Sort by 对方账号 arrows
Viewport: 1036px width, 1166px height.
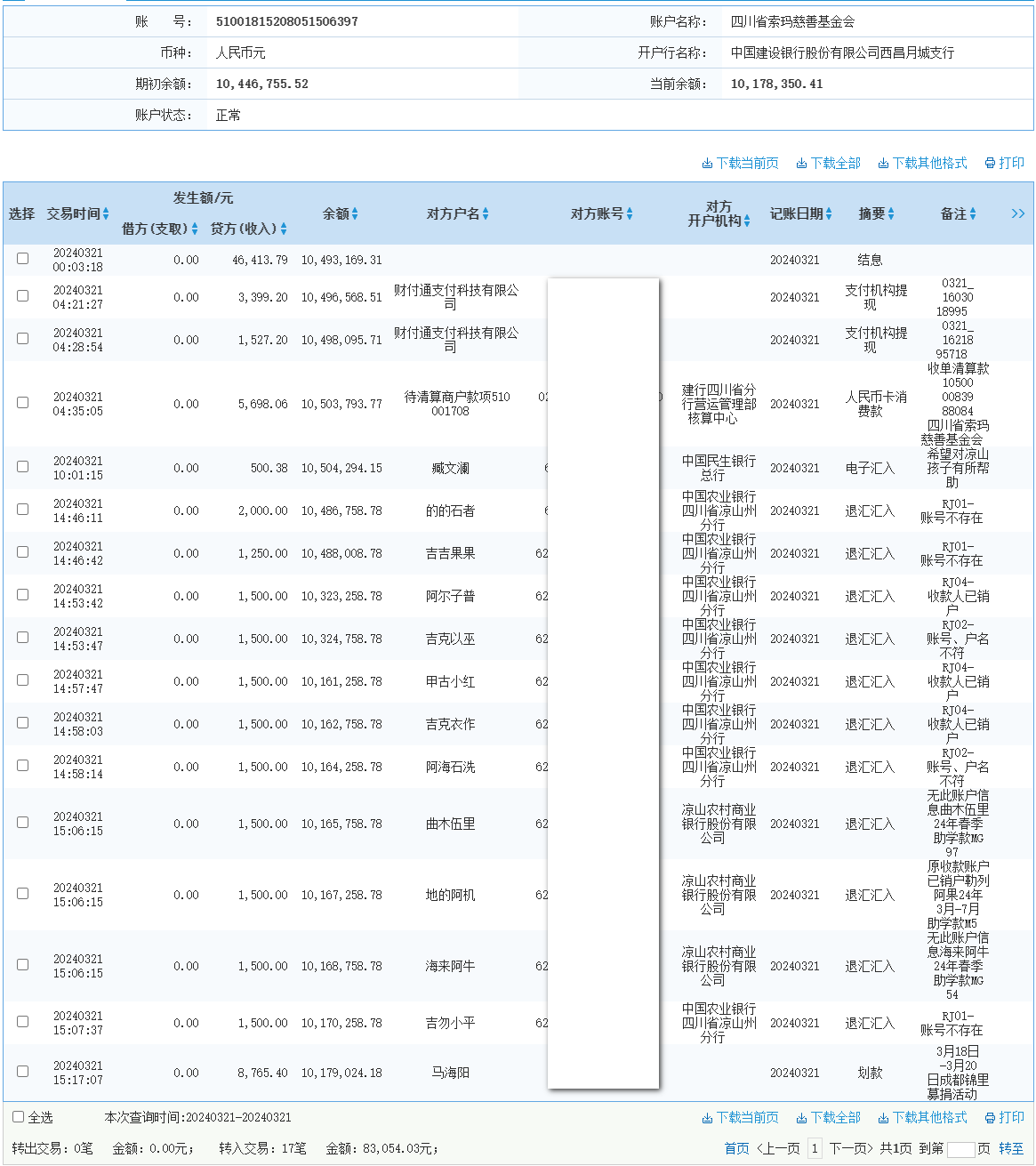pos(630,213)
